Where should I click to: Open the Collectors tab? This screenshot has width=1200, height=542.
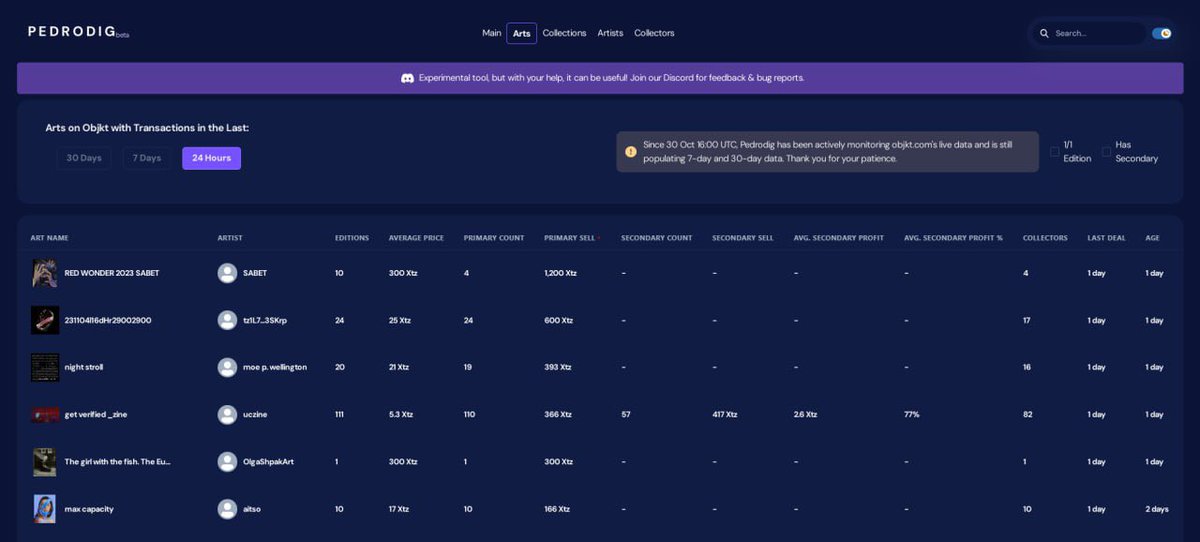[654, 33]
